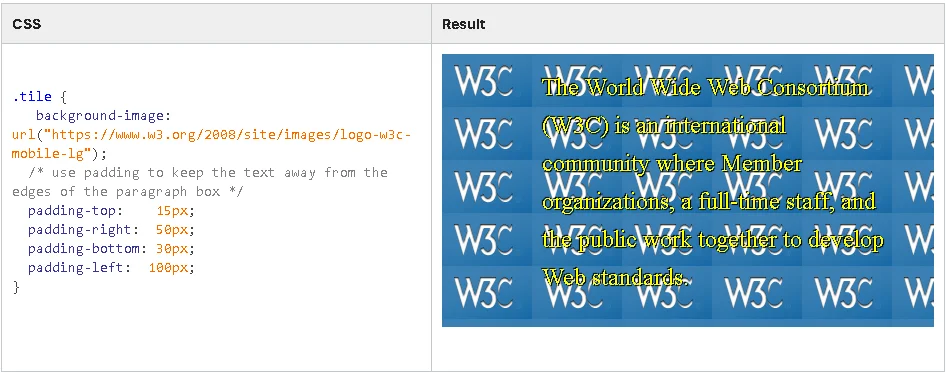This screenshot has width=946, height=372.
Task: Click the grey padding code comment
Action: (200, 182)
